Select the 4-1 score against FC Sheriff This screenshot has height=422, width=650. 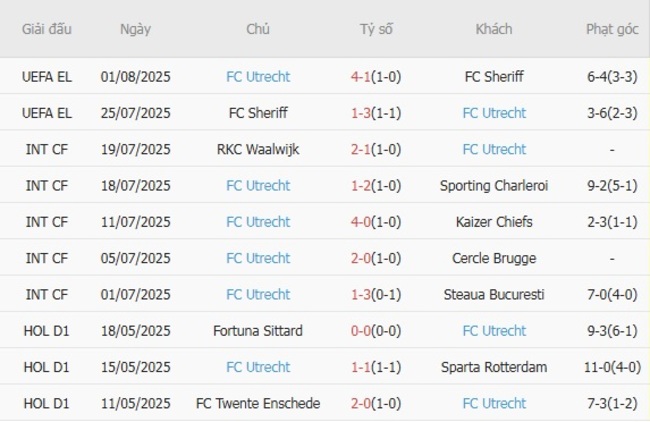pos(362,76)
